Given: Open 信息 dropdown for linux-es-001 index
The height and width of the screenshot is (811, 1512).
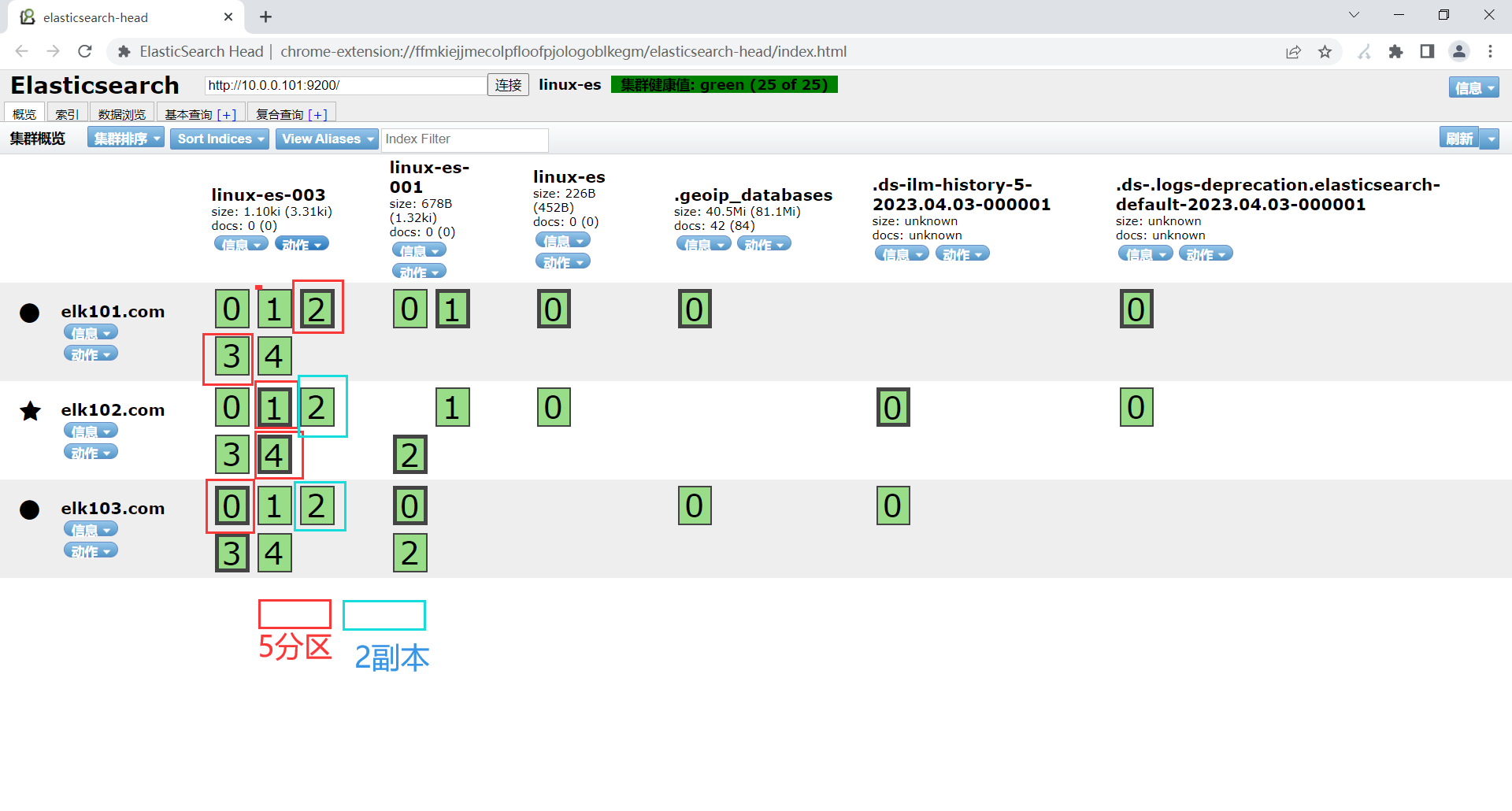Looking at the screenshot, I should tap(419, 250).
